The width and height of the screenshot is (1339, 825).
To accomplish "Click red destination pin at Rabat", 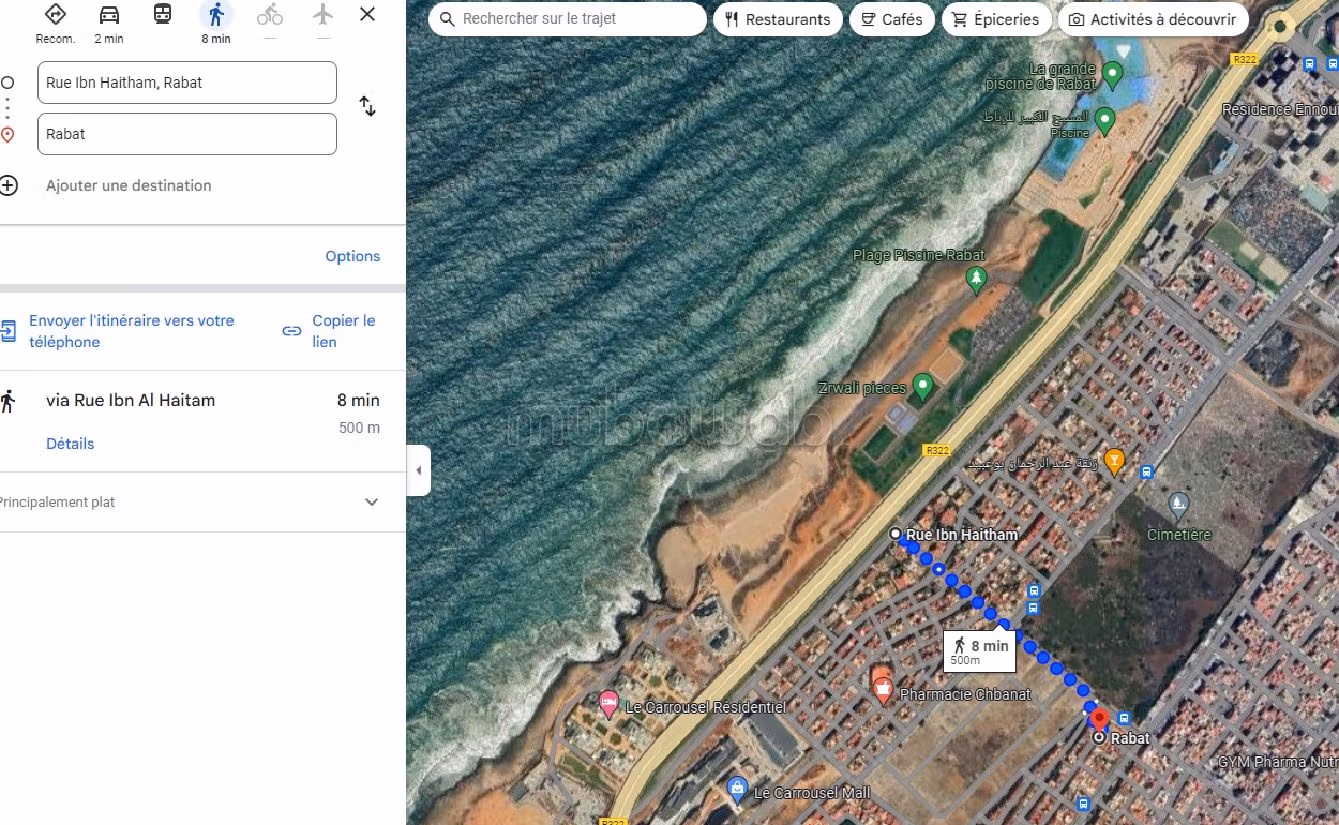I will click(x=1099, y=720).
